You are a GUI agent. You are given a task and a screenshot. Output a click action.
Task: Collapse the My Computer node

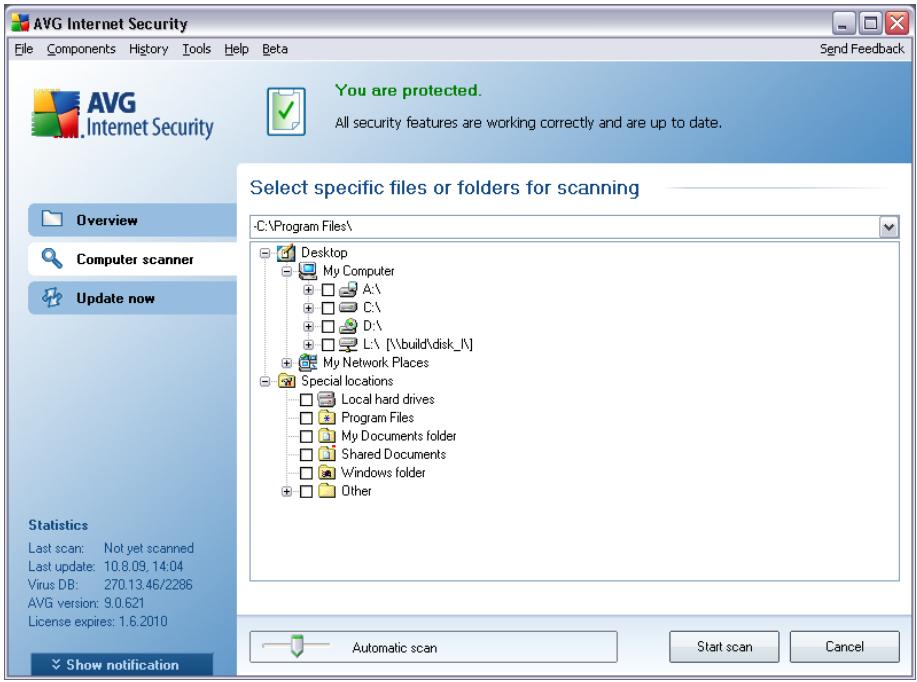(x=287, y=271)
